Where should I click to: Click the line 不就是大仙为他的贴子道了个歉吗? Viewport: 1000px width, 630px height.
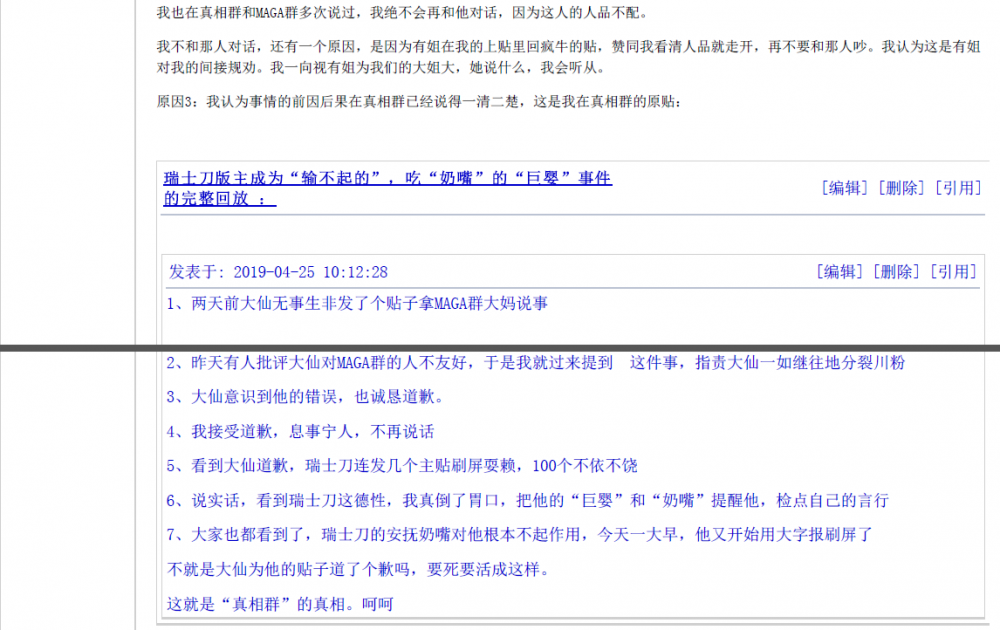pos(358,570)
